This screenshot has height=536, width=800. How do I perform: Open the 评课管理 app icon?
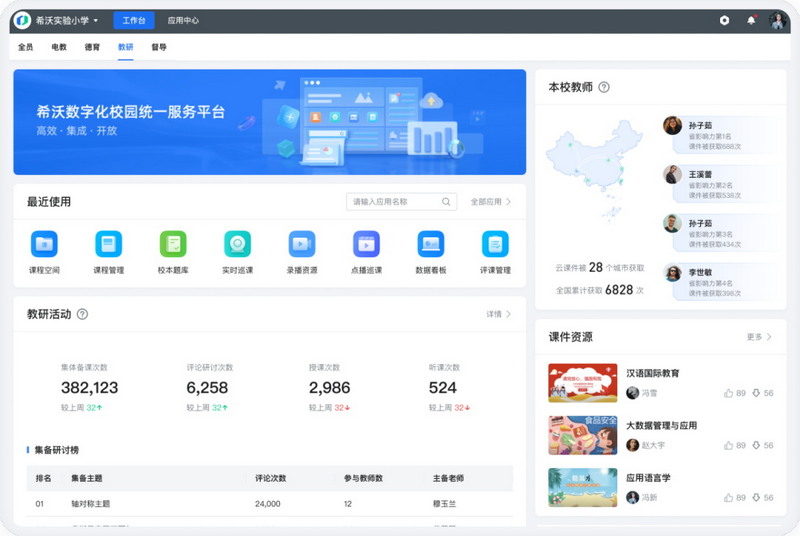pos(495,244)
